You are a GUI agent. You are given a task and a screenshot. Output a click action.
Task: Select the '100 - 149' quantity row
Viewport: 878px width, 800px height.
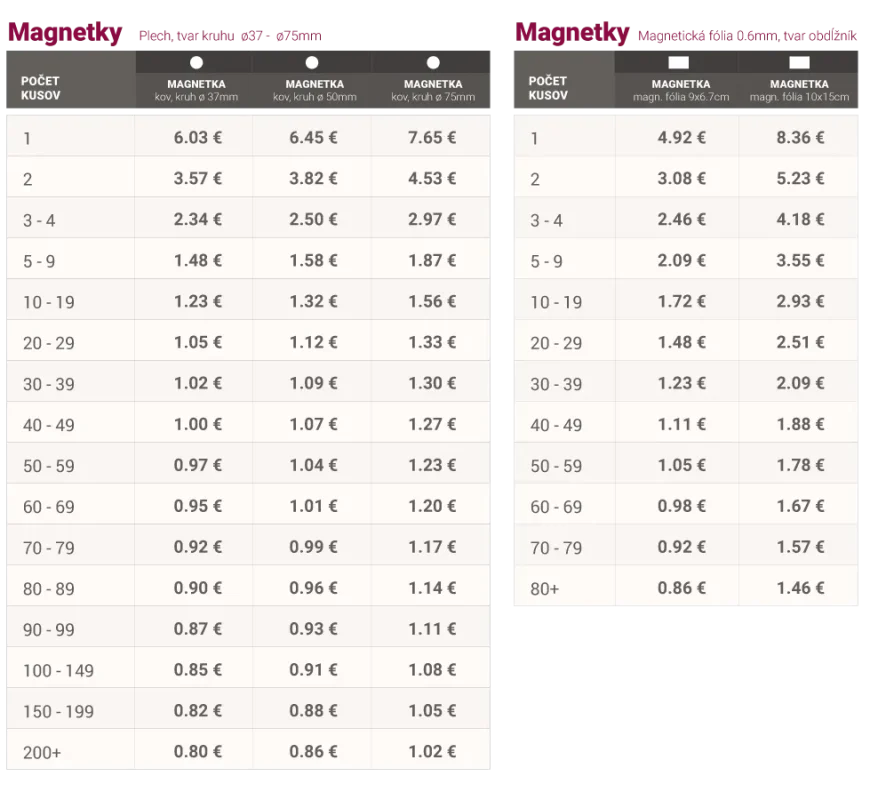[x=58, y=670]
